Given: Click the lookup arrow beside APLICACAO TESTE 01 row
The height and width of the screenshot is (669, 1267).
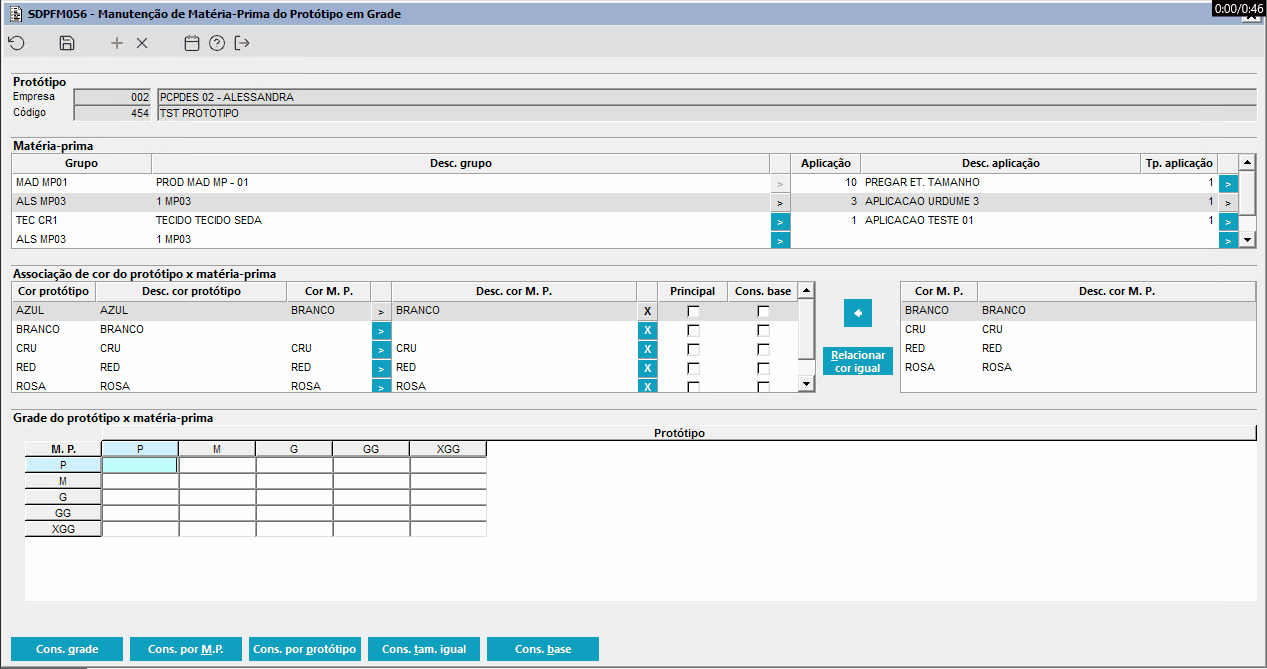Looking at the screenshot, I should 1228,221.
